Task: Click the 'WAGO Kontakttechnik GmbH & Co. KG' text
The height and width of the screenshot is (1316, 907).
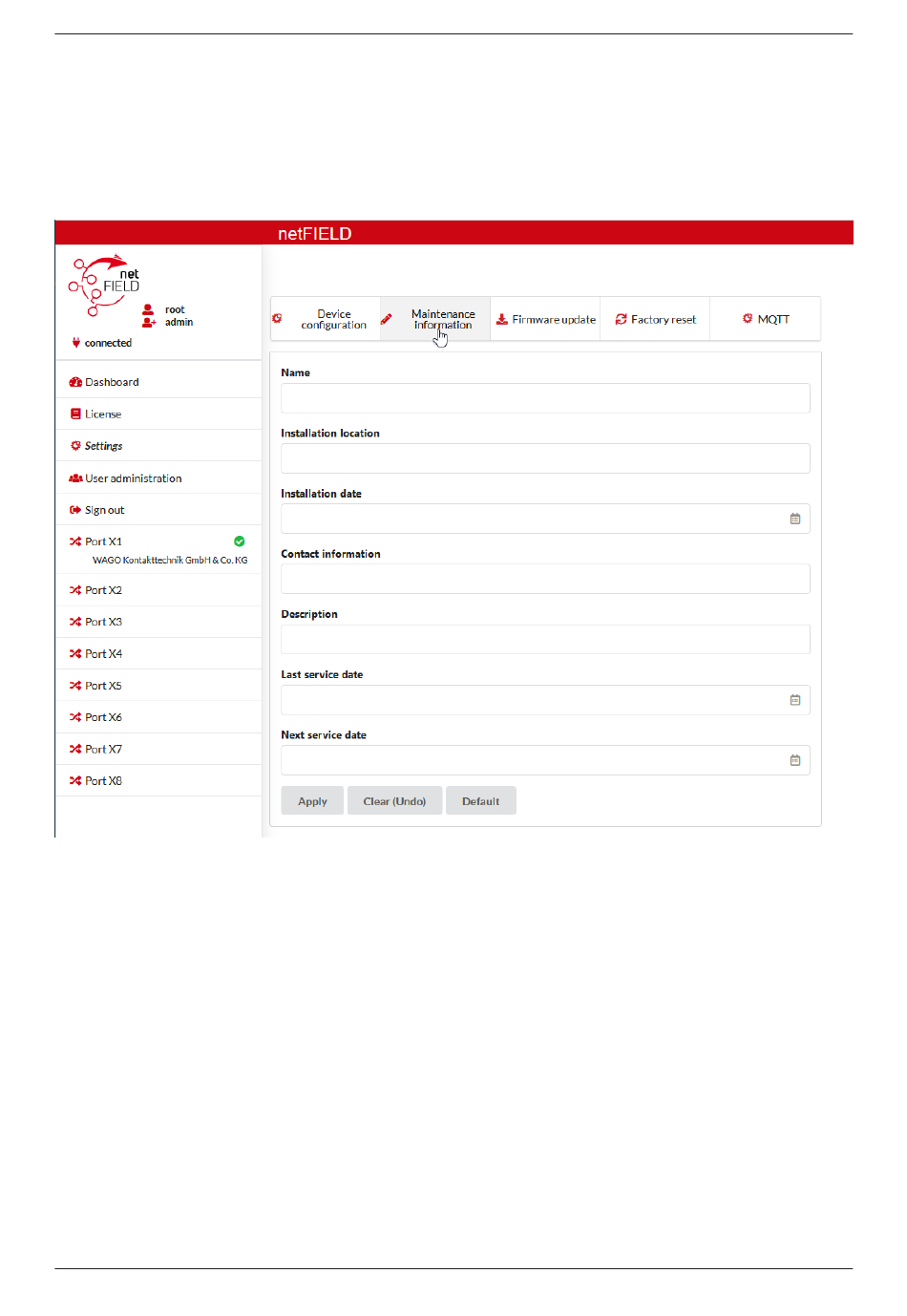Action: 170,561
